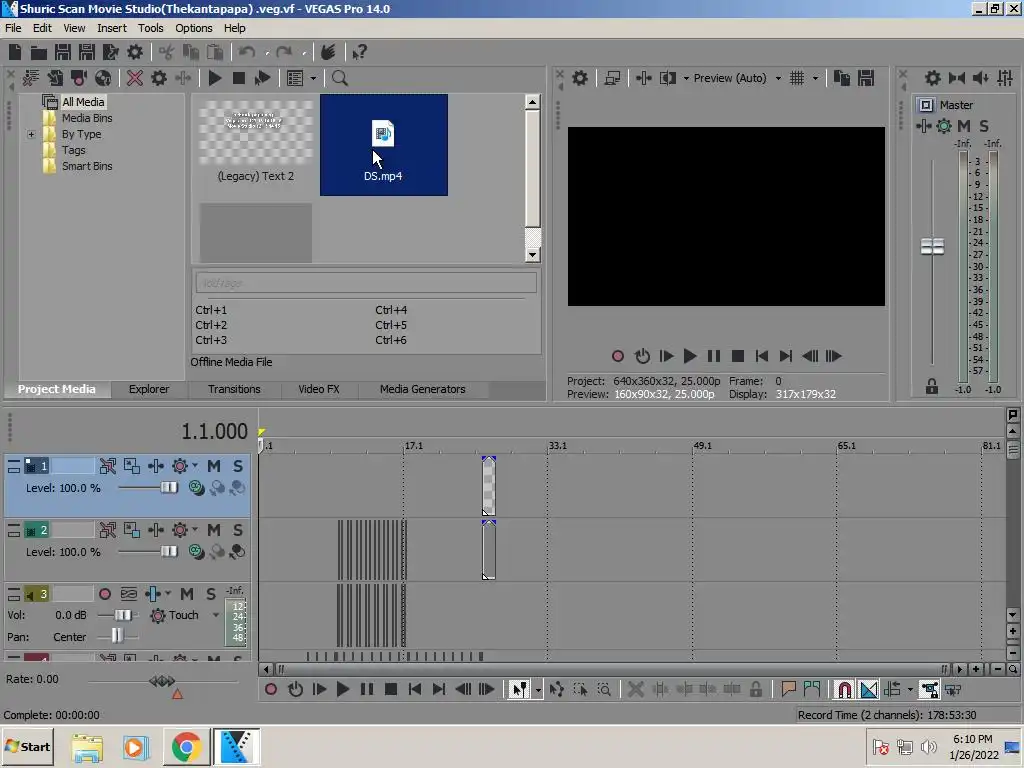Start media preview in Project Media toolbar
The height and width of the screenshot is (768, 1024).
click(214, 78)
